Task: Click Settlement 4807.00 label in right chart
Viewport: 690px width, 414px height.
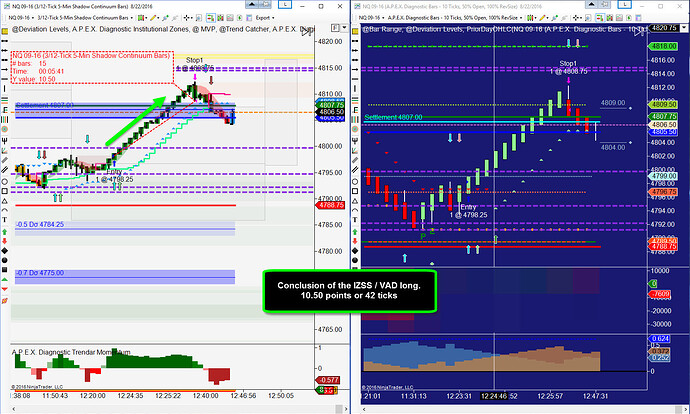Action: click(393, 117)
